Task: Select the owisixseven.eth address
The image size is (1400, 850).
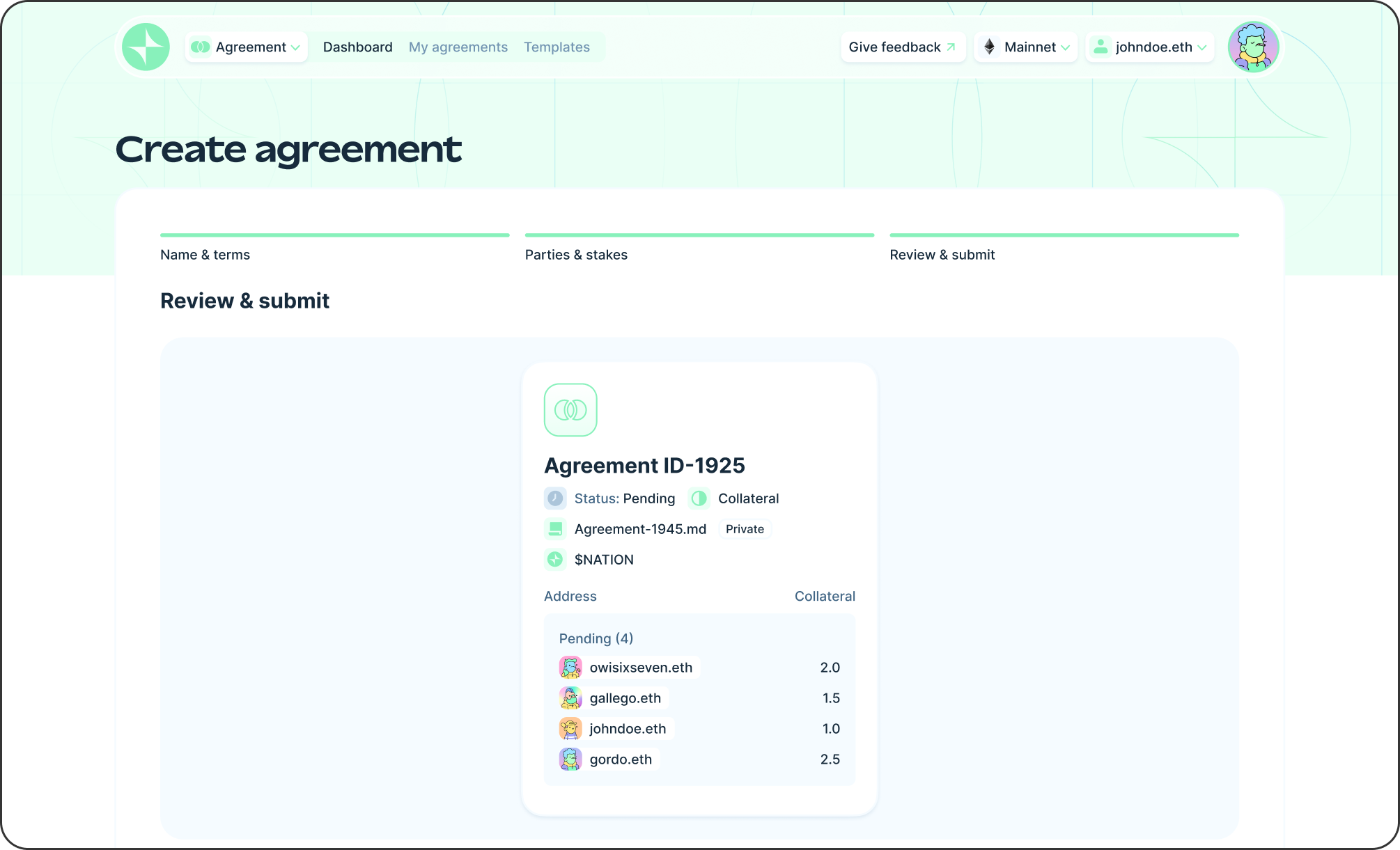Action: click(x=641, y=668)
